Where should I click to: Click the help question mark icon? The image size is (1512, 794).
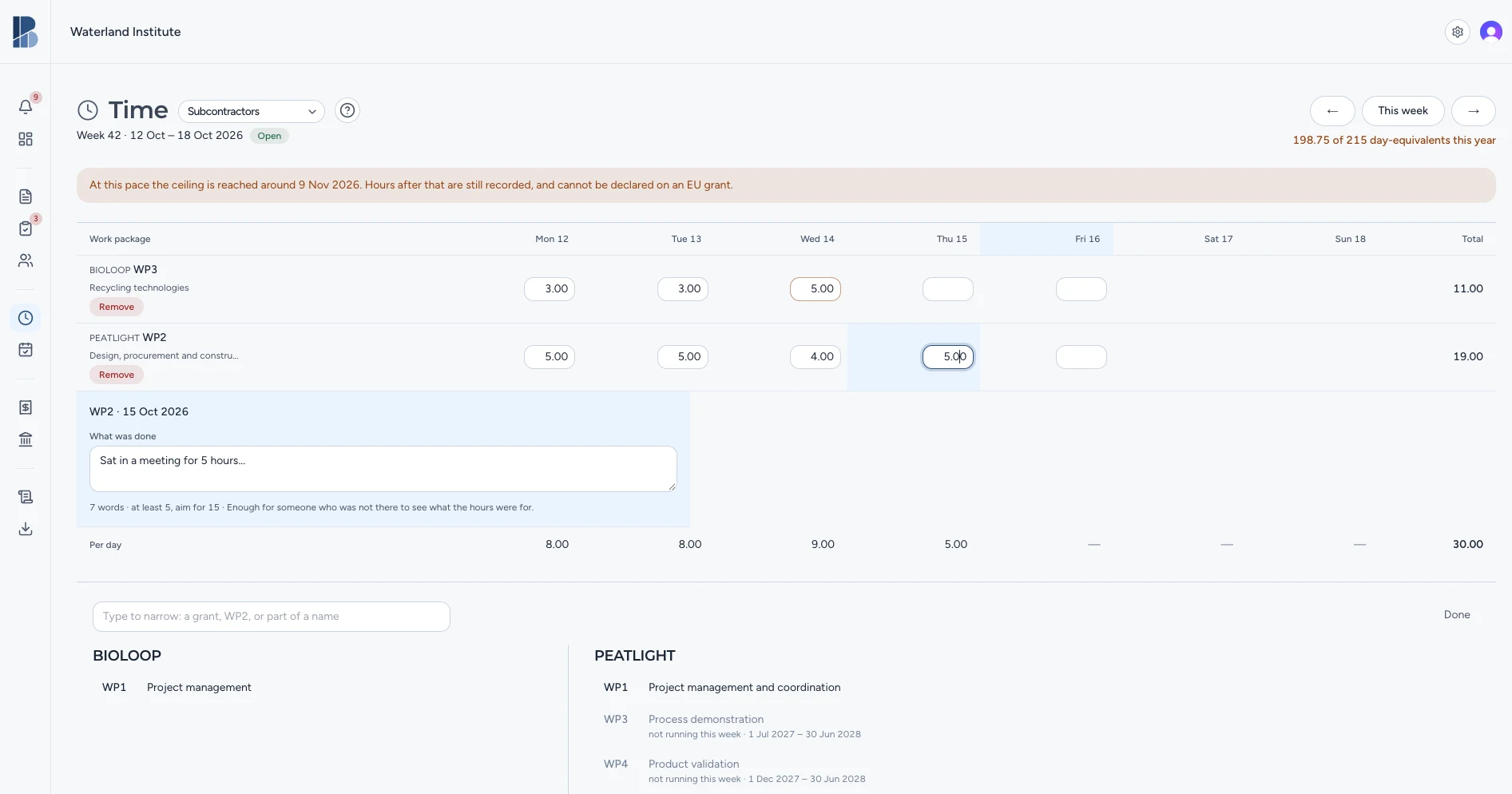pos(347,110)
